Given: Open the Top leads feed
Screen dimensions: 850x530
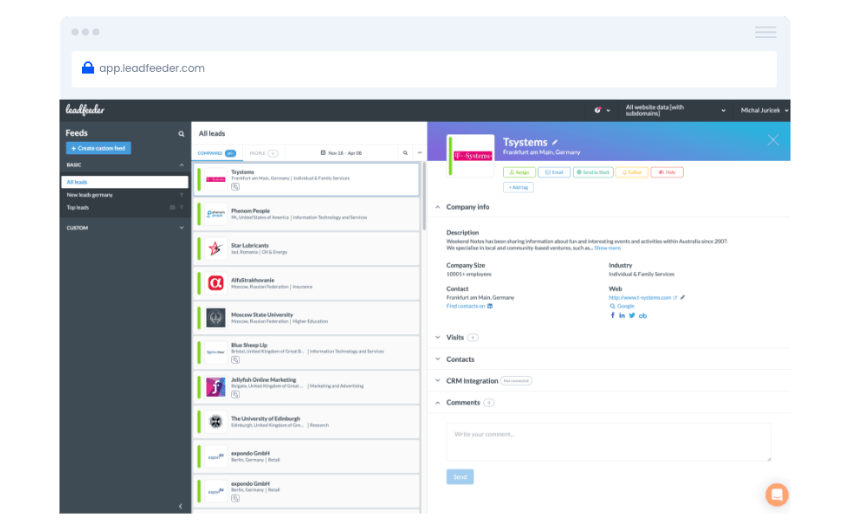Looking at the screenshot, I should tap(78, 208).
